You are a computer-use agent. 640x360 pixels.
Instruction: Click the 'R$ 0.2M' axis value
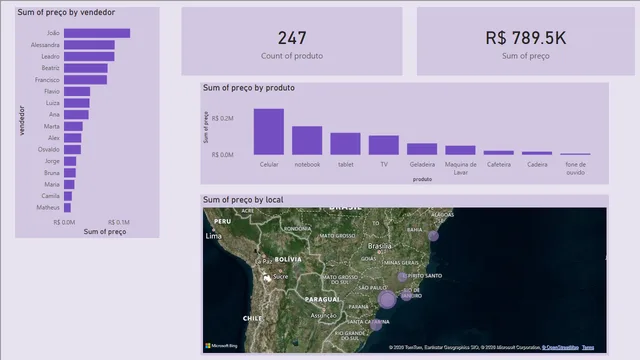pos(222,118)
